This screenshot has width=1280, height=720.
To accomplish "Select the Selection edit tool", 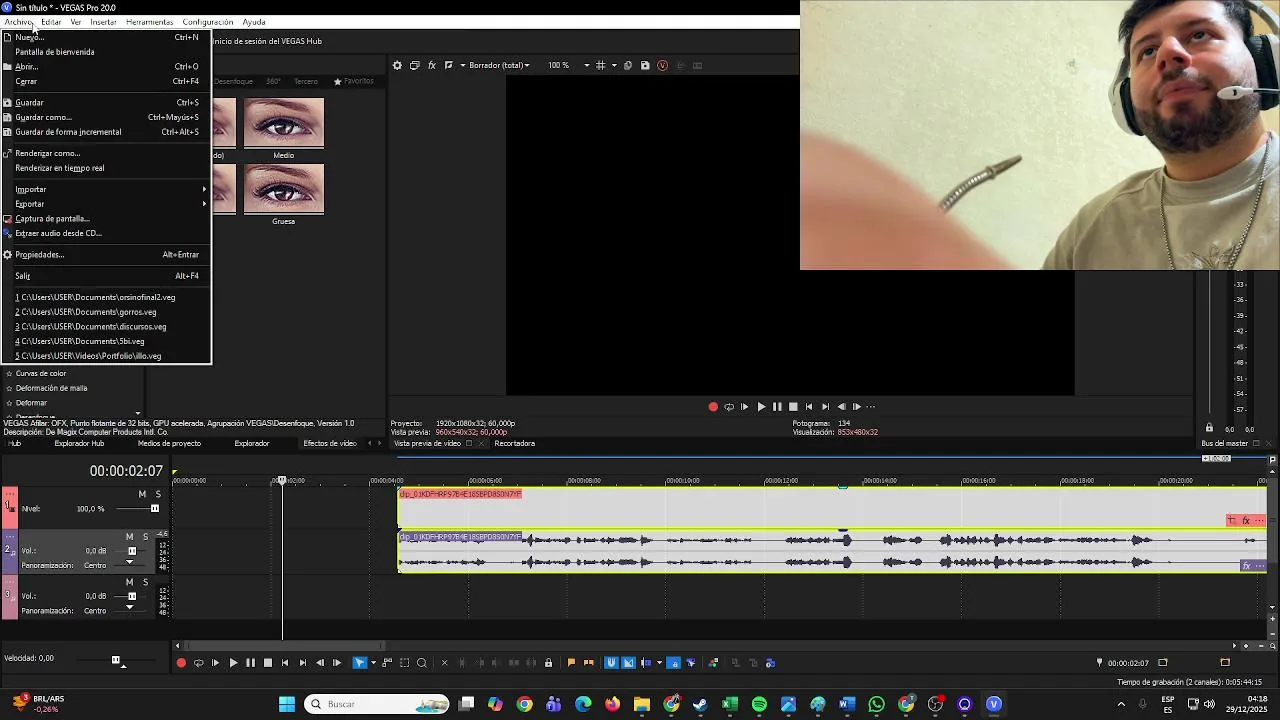I will 404,663.
